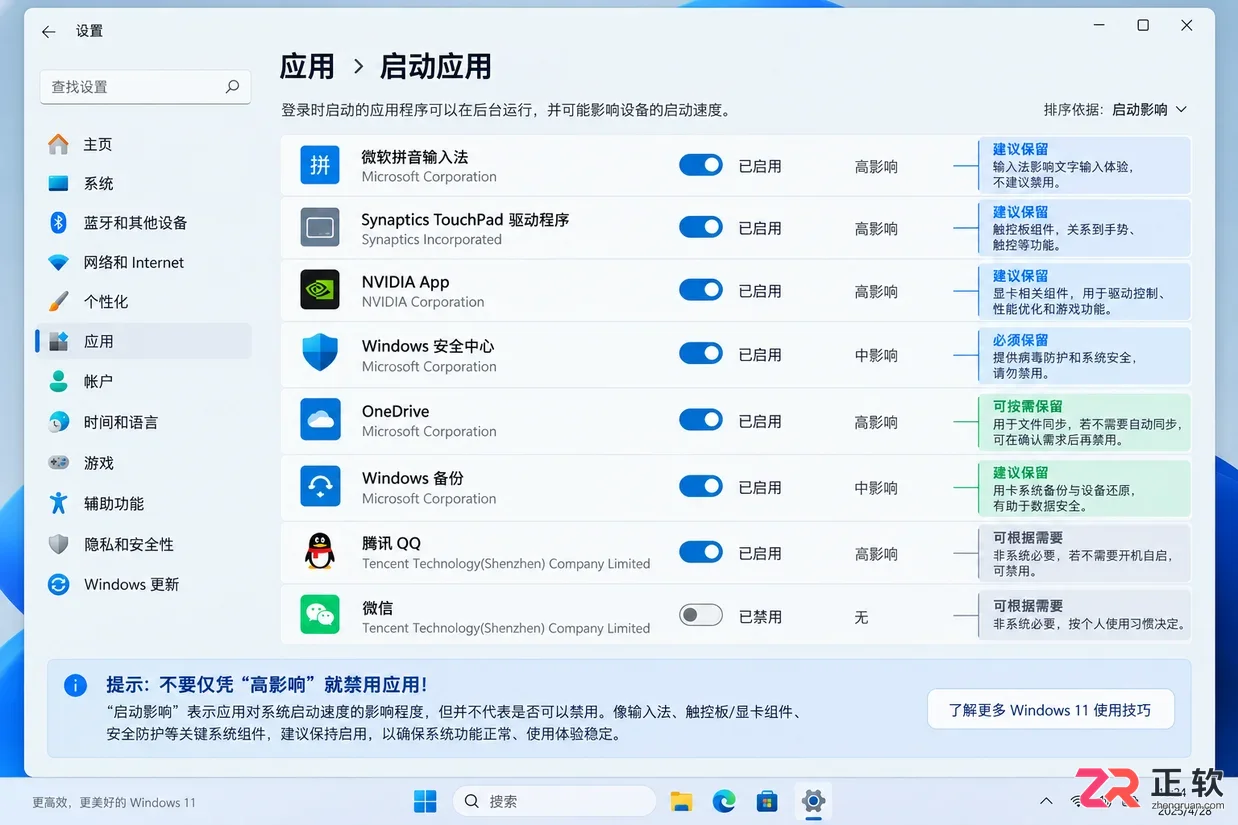Switch off NVIDIA App startup toggle
The image size is (1238, 825).
click(701, 290)
